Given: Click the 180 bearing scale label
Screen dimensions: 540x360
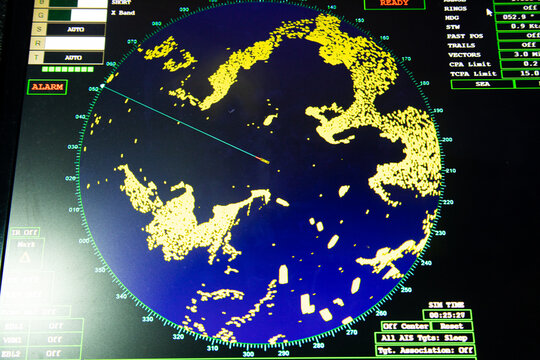Looking at the screenshot, I should click(x=424, y=83).
